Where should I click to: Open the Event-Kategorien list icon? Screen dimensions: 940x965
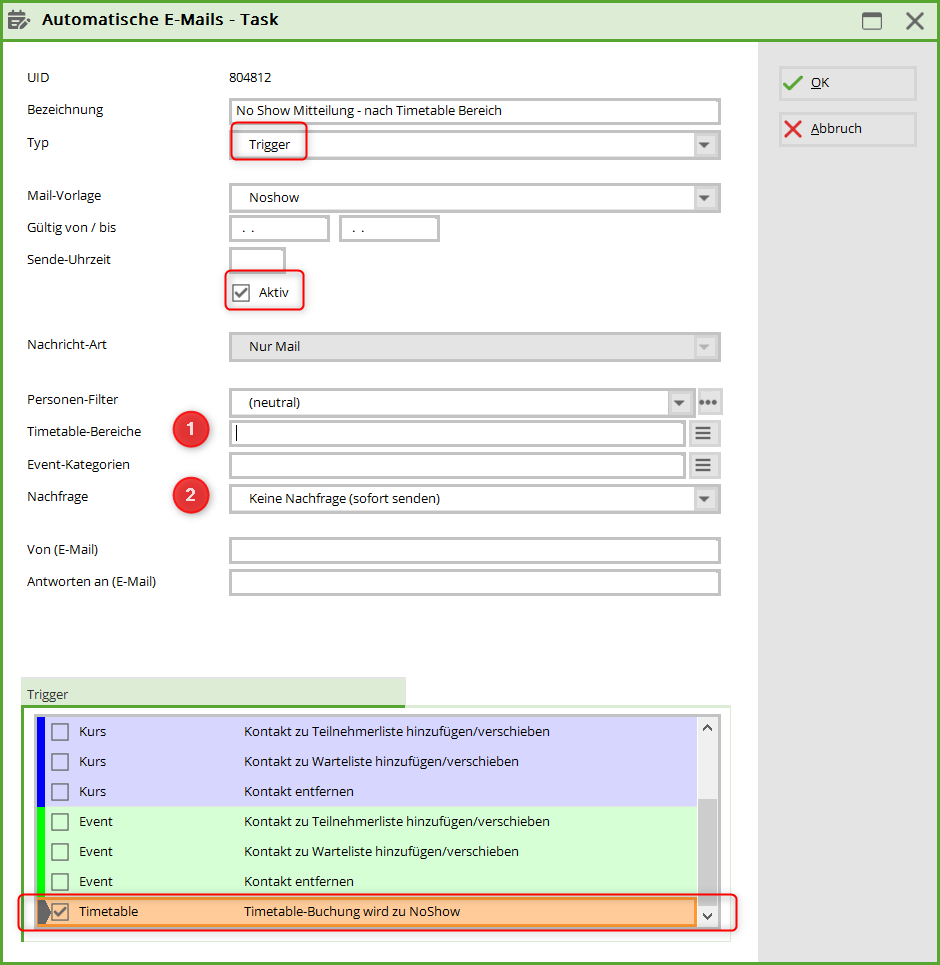[x=703, y=465]
